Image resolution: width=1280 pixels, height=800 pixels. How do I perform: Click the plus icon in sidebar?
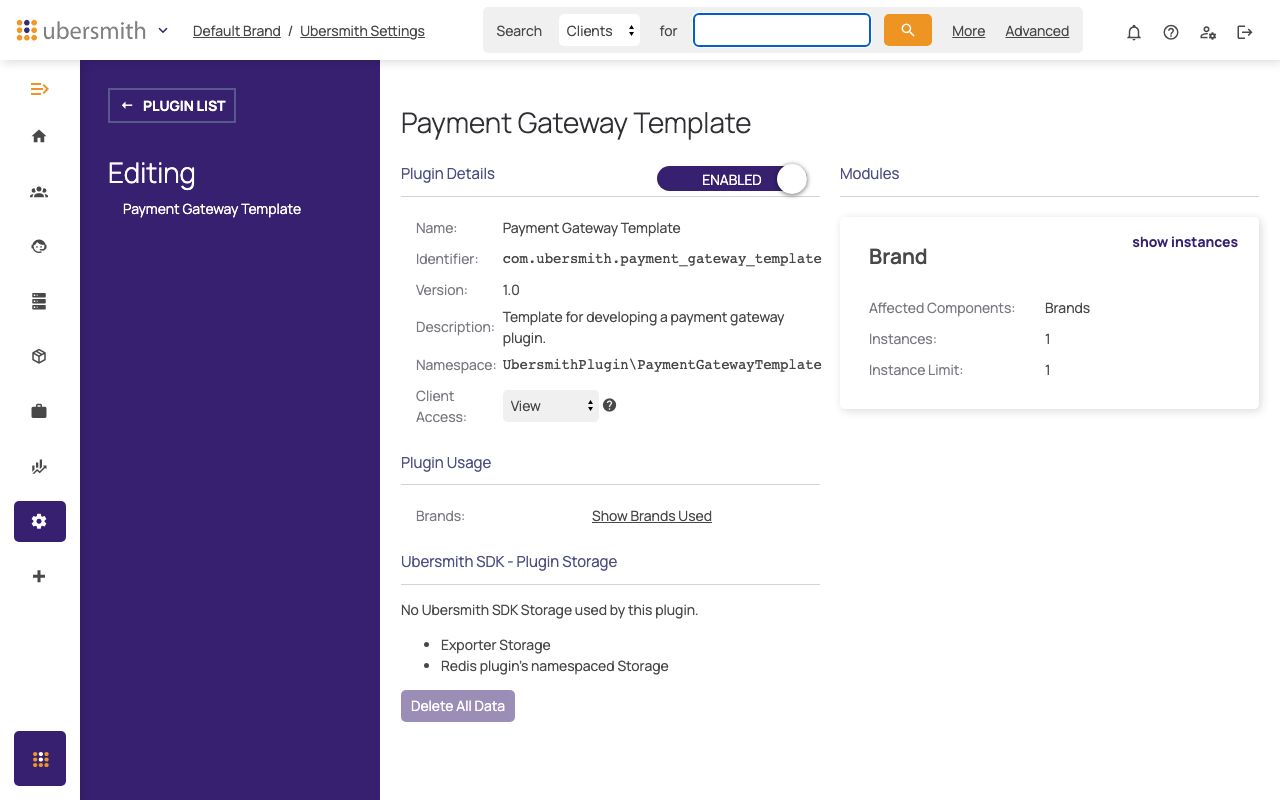coord(39,576)
